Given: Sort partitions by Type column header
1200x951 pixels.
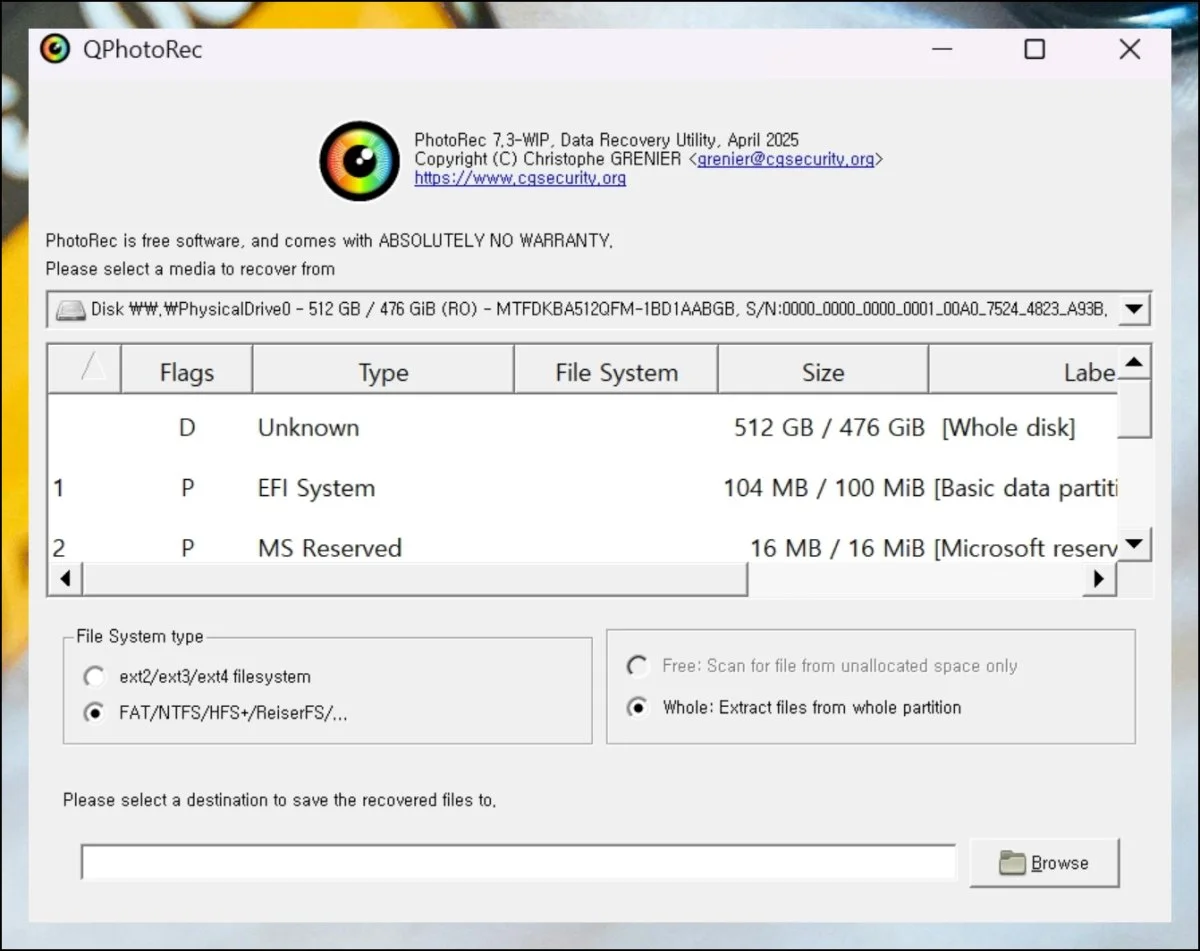Looking at the screenshot, I should (x=383, y=373).
